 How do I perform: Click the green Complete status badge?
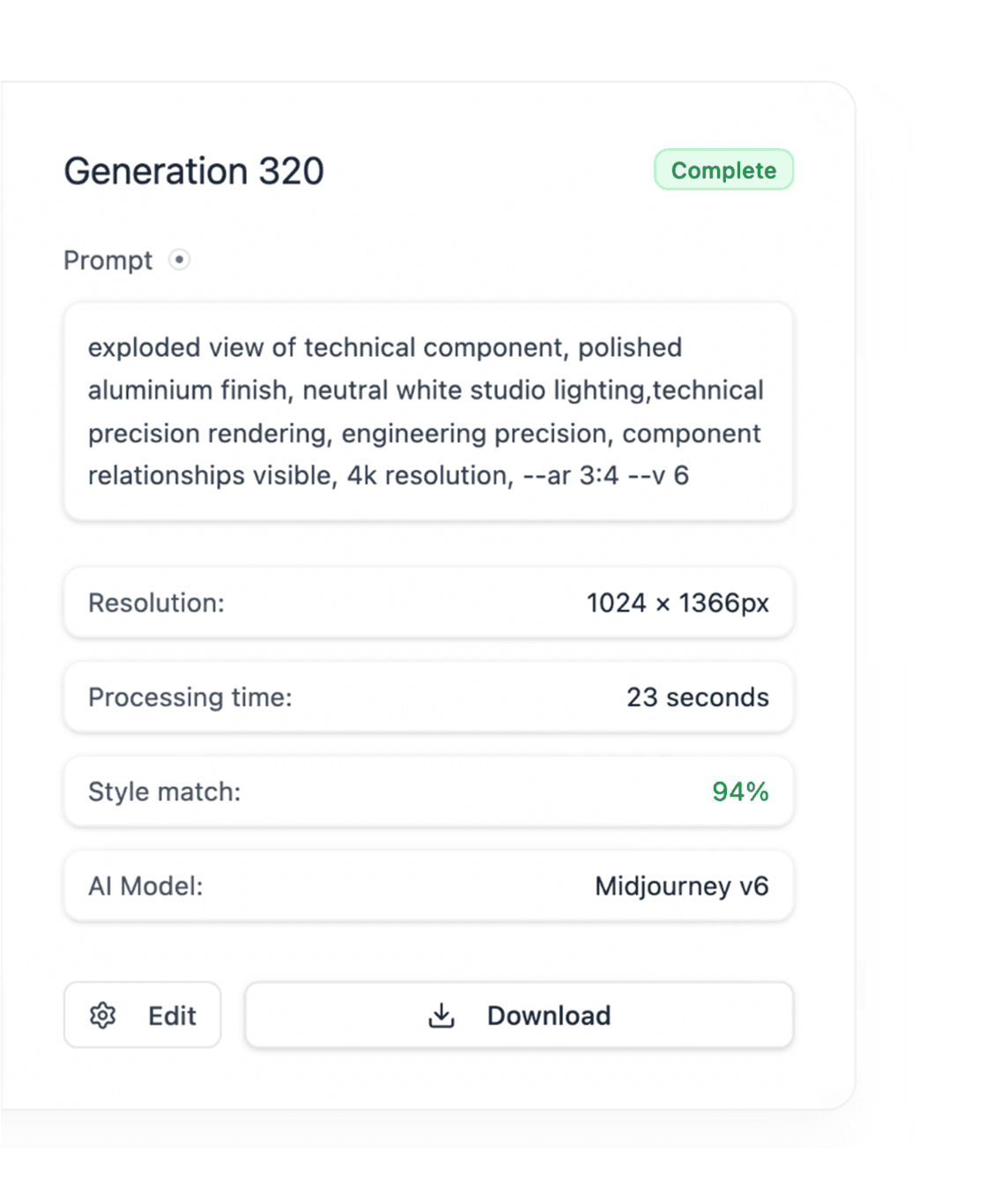[x=723, y=170]
